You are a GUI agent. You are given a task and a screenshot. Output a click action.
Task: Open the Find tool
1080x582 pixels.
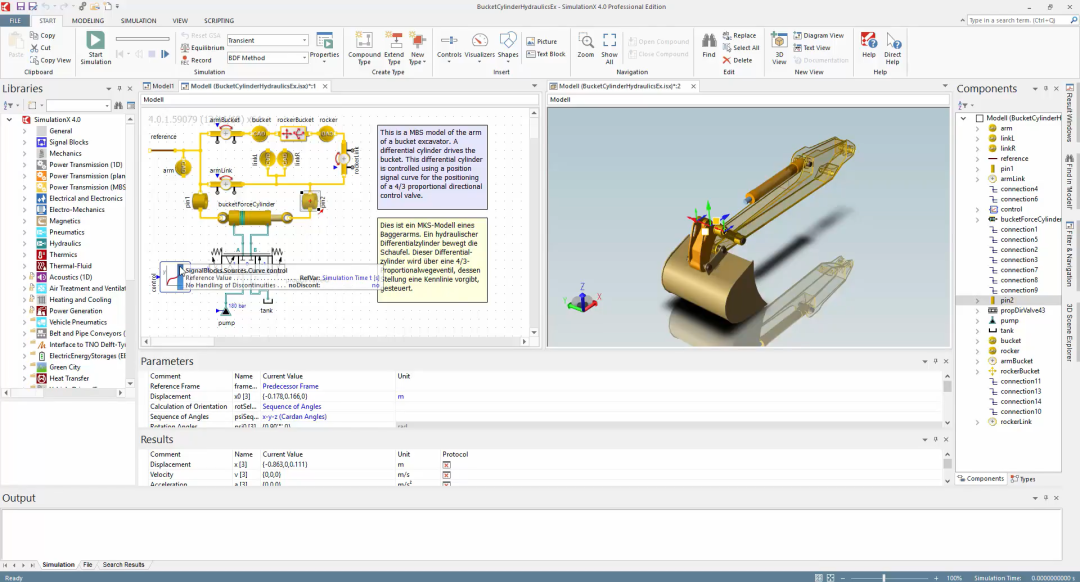click(x=709, y=45)
